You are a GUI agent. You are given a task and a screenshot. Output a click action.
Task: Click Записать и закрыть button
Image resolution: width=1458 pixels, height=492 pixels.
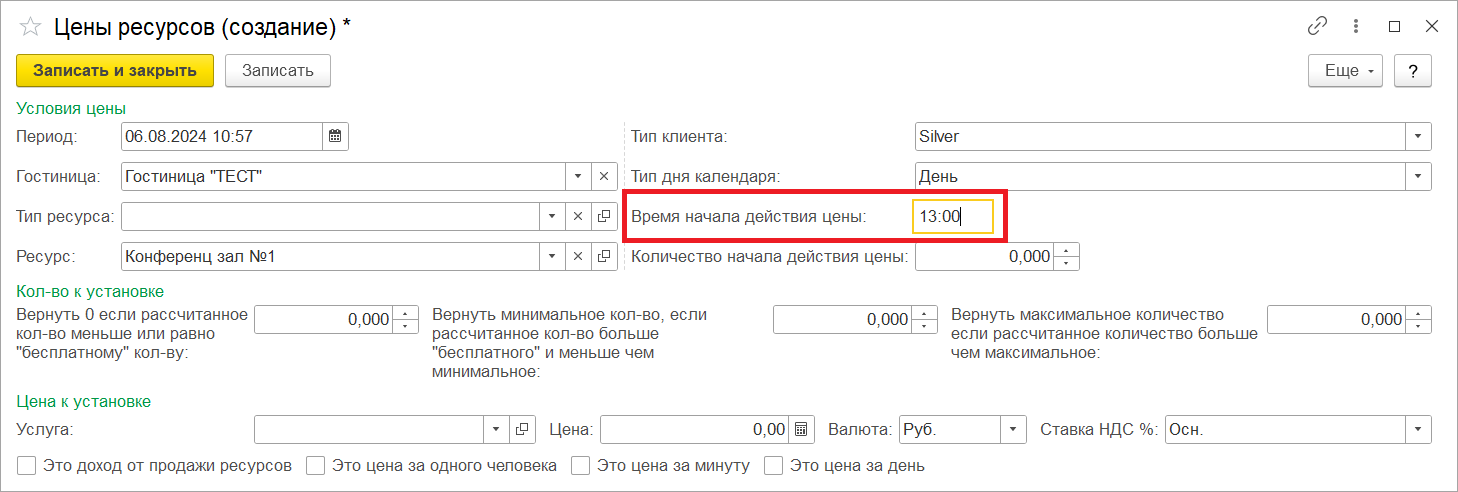115,70
